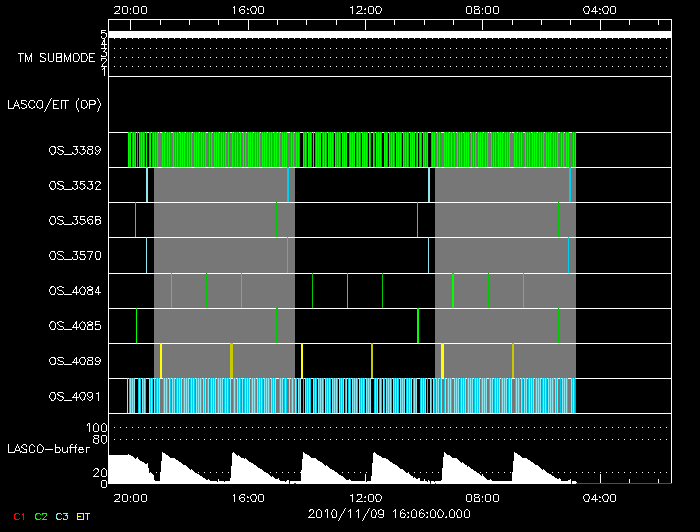Click the OS_4089 row label
This screenshot has width=700, height=532.
tap(75, 361)
